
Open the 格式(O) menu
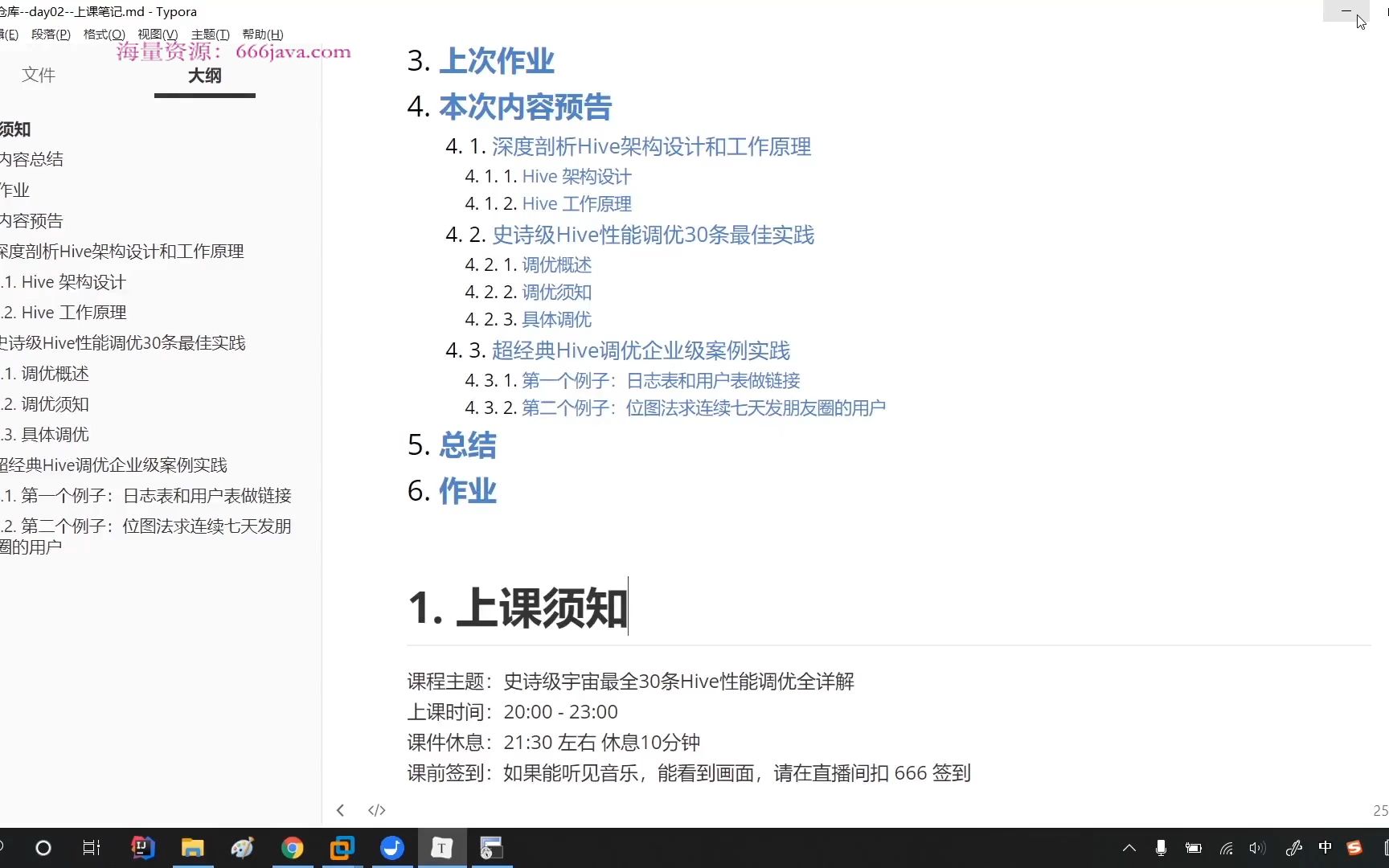click(x=104, y=34)
